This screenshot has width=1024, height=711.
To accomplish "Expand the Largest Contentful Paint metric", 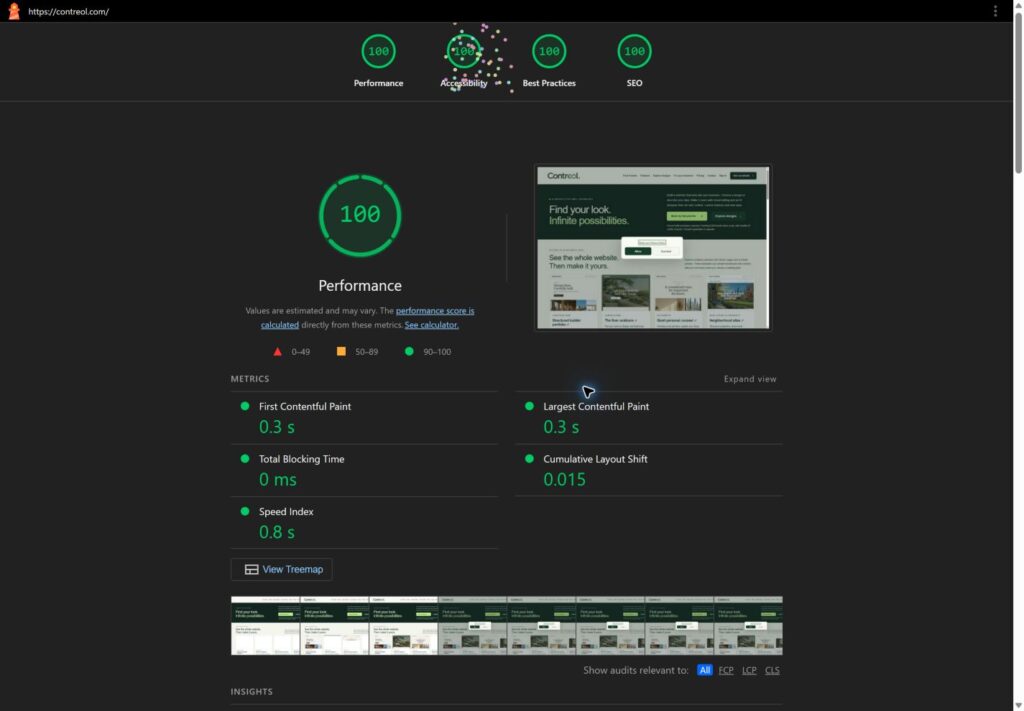I will (649, 418).
